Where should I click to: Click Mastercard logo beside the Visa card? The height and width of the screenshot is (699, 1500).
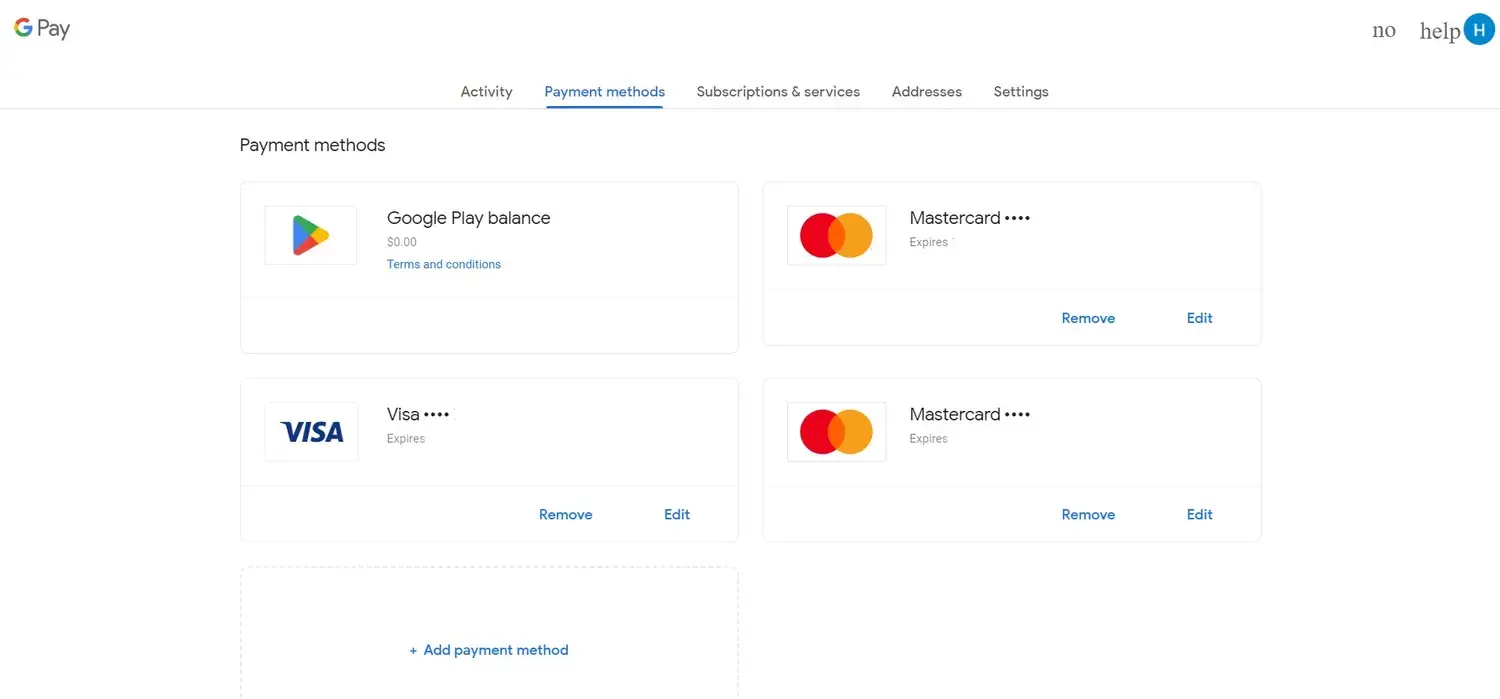pos(837,432)
